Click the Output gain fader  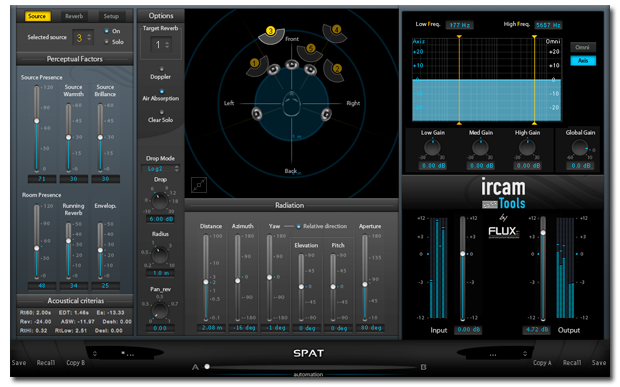pyautogui.click(x=543, y=268)
